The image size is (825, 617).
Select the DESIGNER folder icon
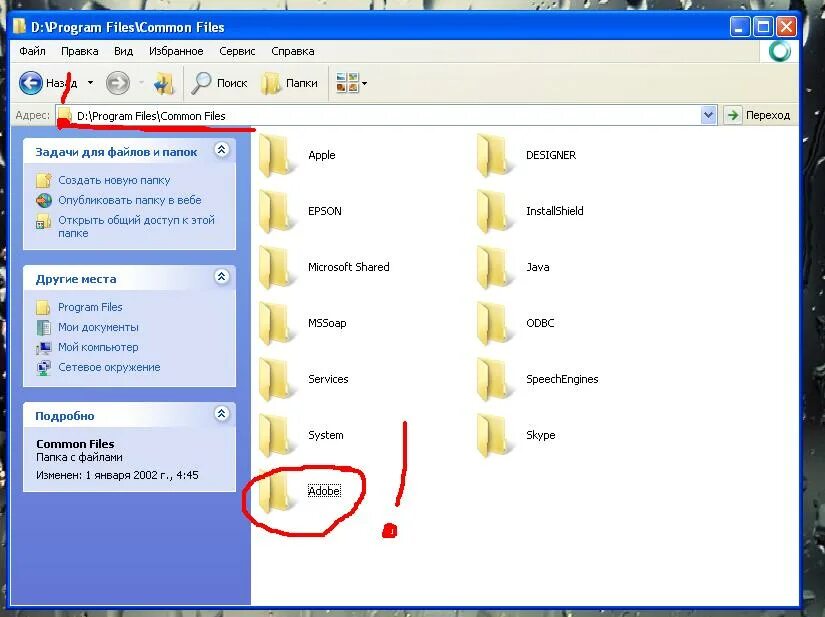click(x=493, y=155)
